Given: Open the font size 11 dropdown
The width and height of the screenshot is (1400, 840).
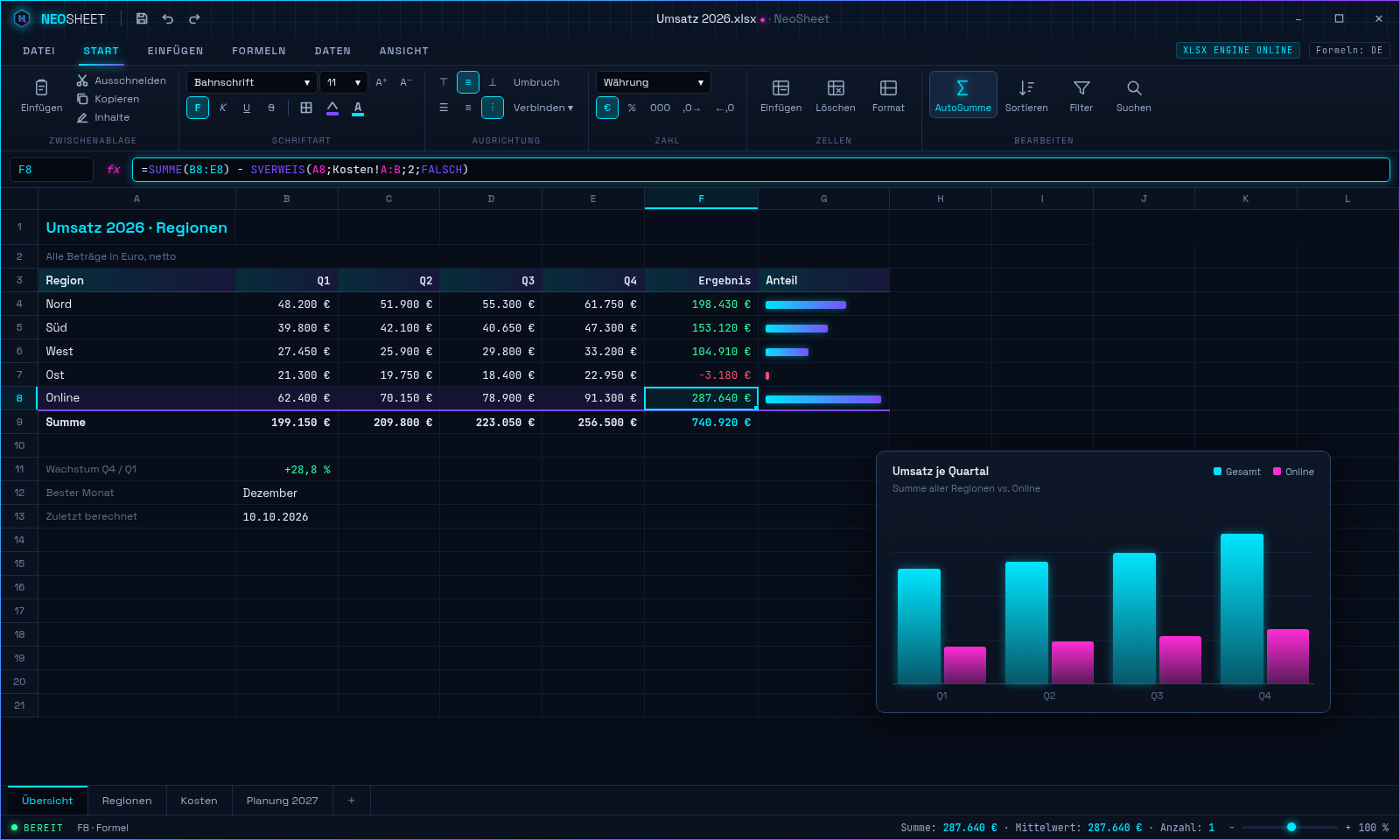Looking at the screenshot, I should tap(344, 82).
